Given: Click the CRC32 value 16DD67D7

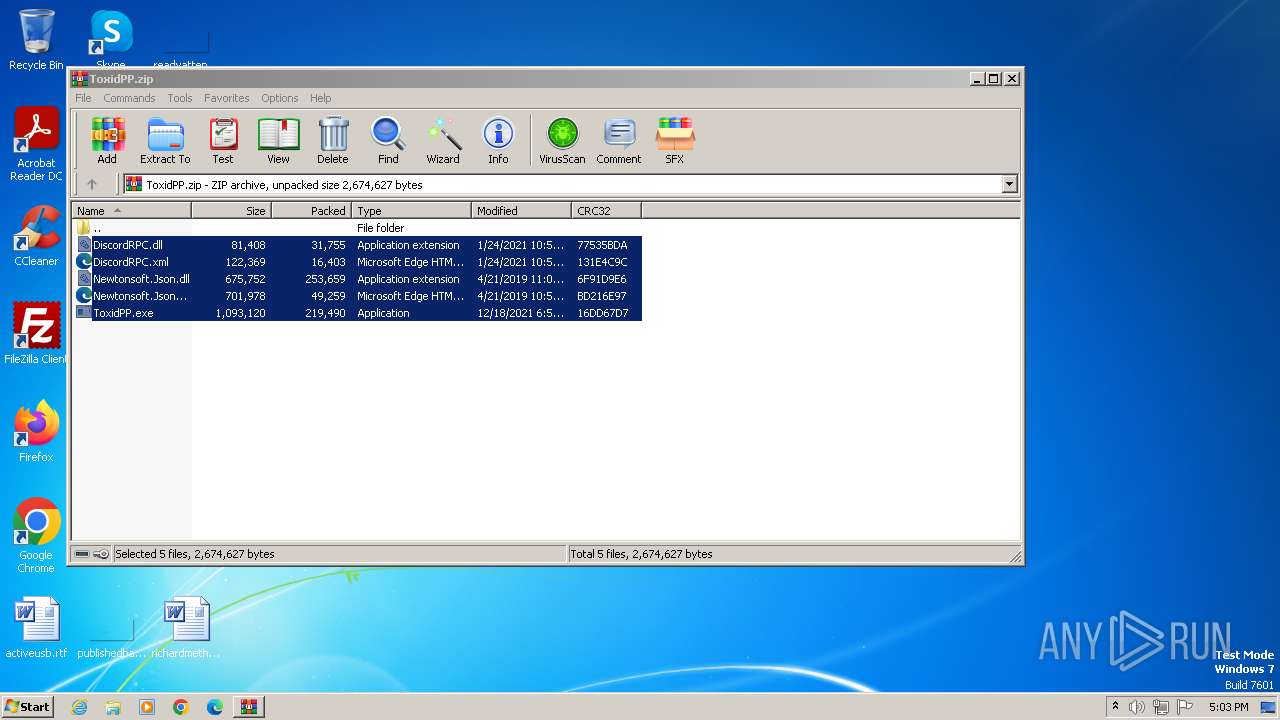Looking at the screenshot, I should tap(602, 313).
